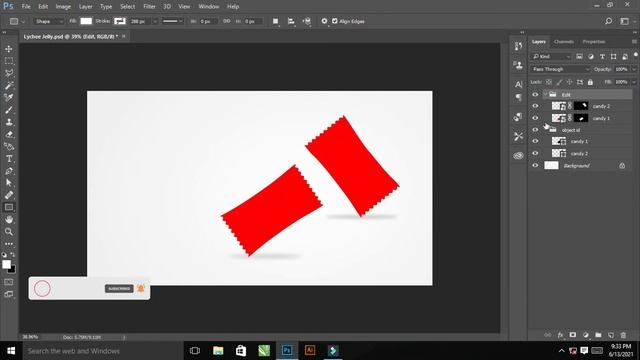The image size is (640, 360).
Task: Click the Subscribed button on overlay
Action: click(x=119, y=289)
